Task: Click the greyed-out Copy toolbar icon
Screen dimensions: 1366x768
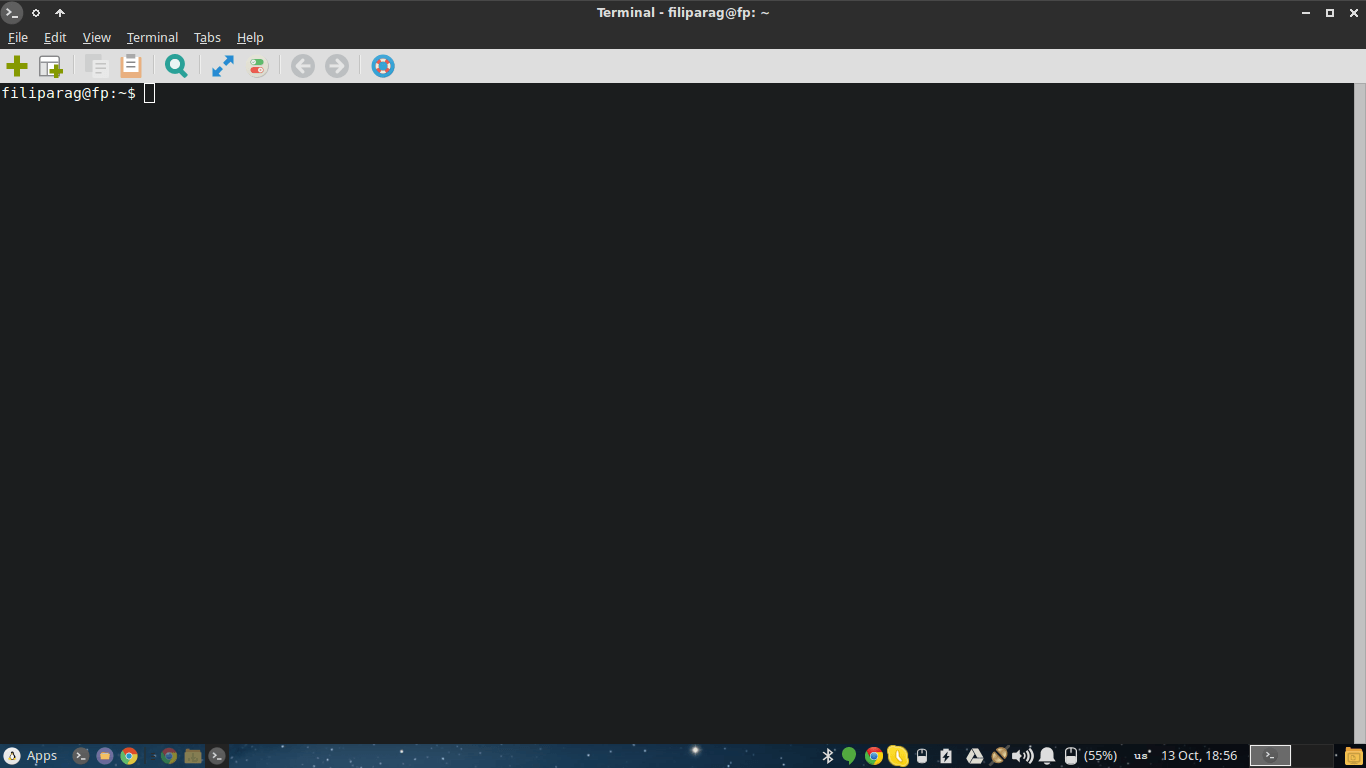Action: tap(97, 66)
